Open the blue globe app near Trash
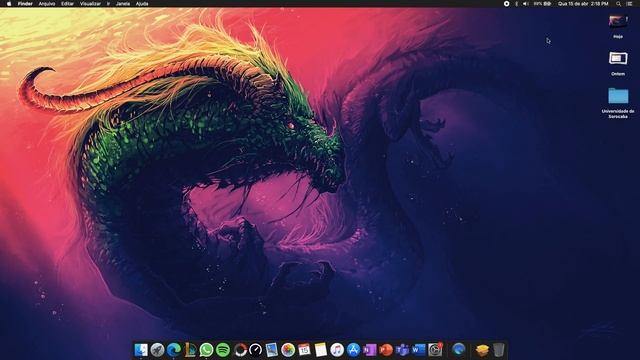 point(459,350)
